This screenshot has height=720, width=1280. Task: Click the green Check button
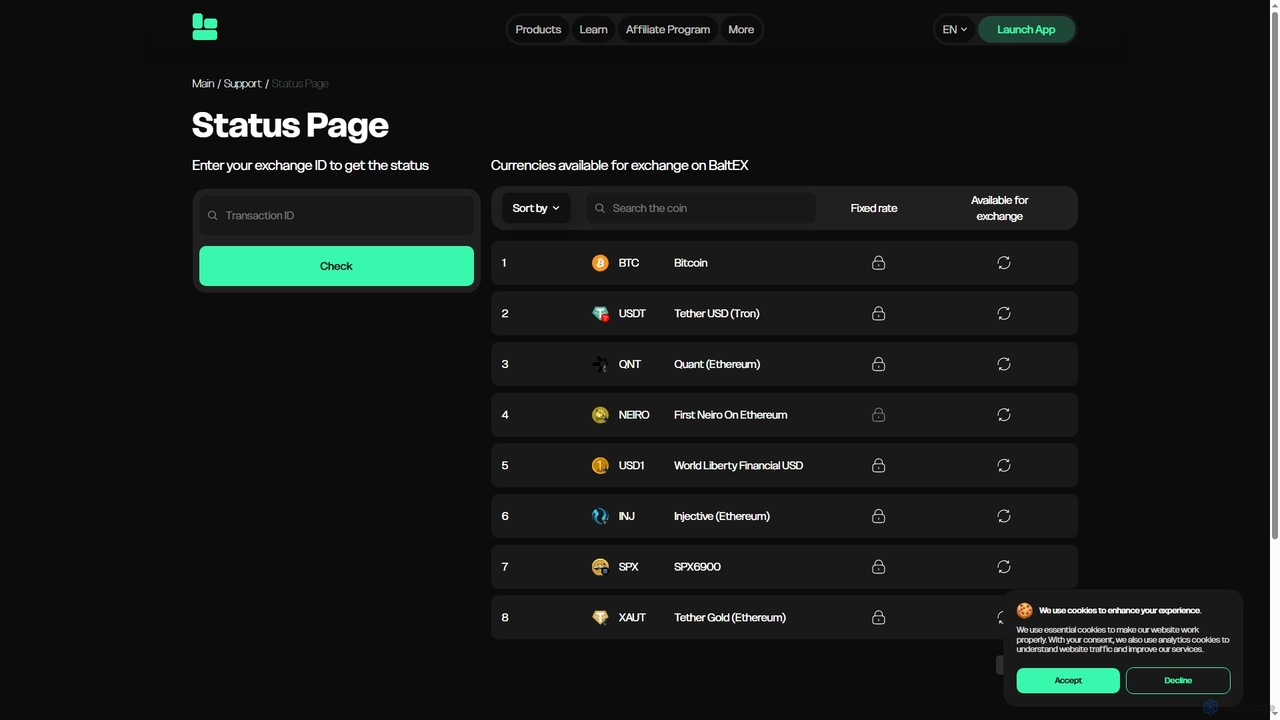click(336, 266)
